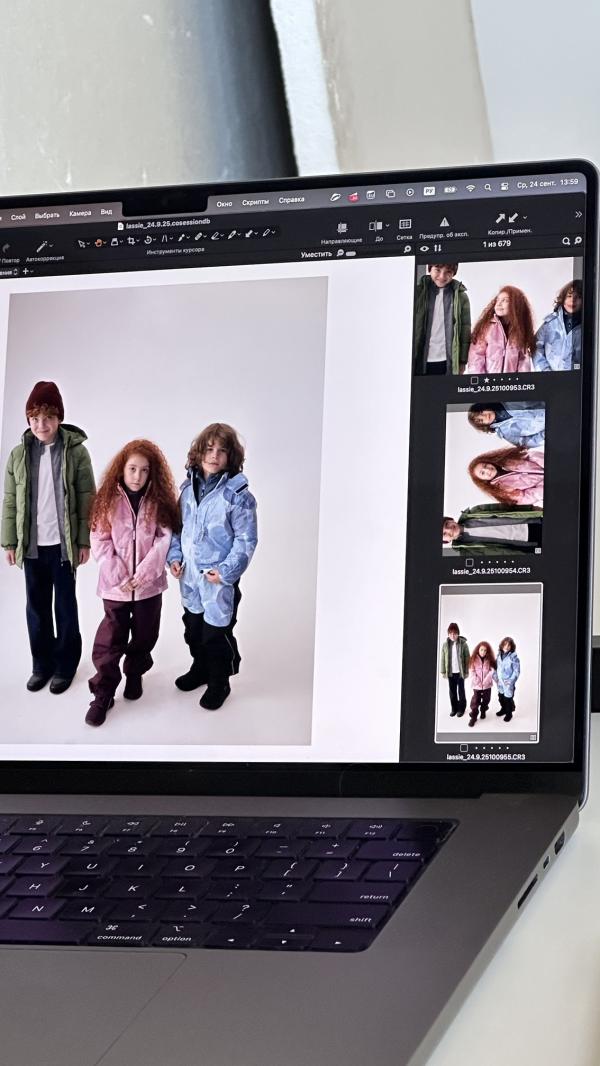Click the exposure warning triangle icon
600x1066 pixels.
pos(444,222)
